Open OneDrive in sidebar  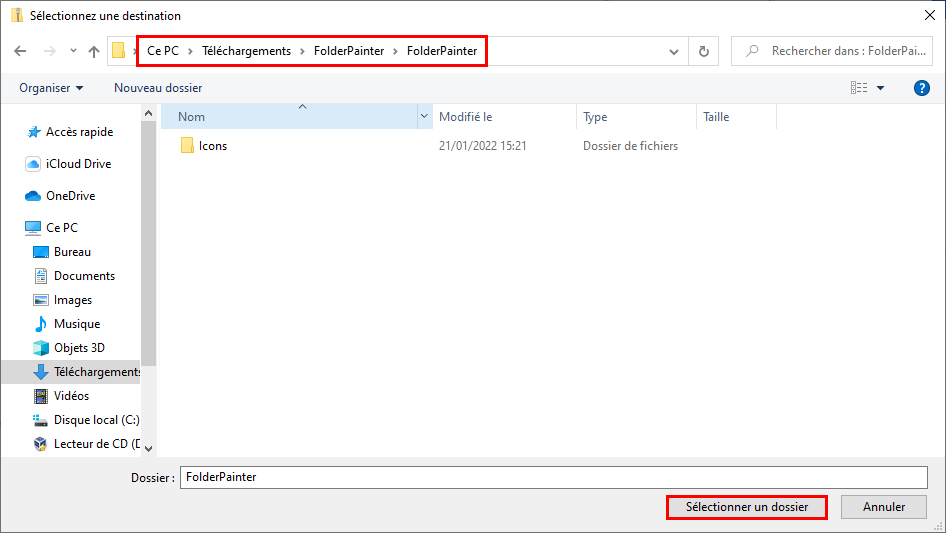71,196
